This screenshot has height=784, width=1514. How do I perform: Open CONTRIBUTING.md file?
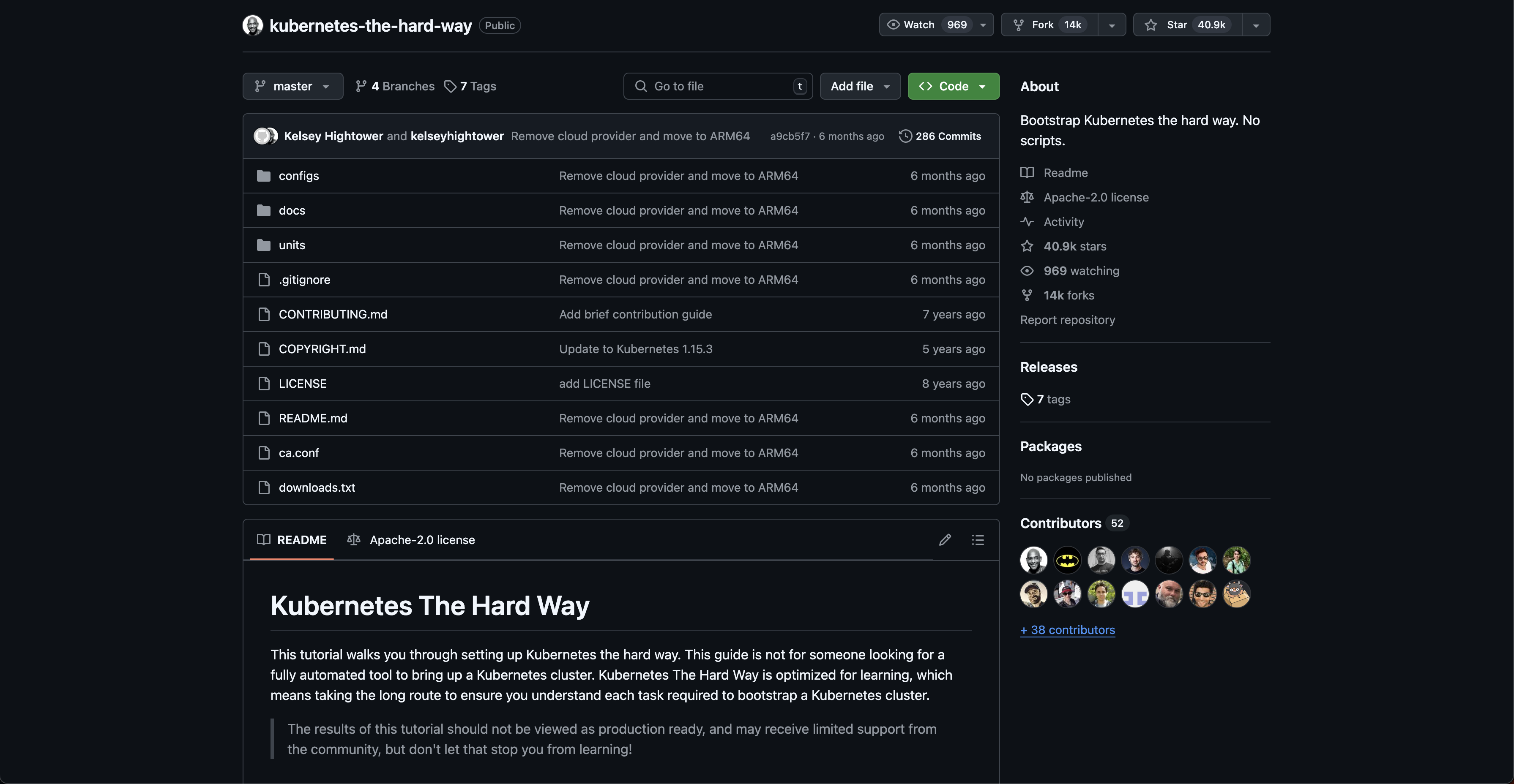tap(333, 315)
